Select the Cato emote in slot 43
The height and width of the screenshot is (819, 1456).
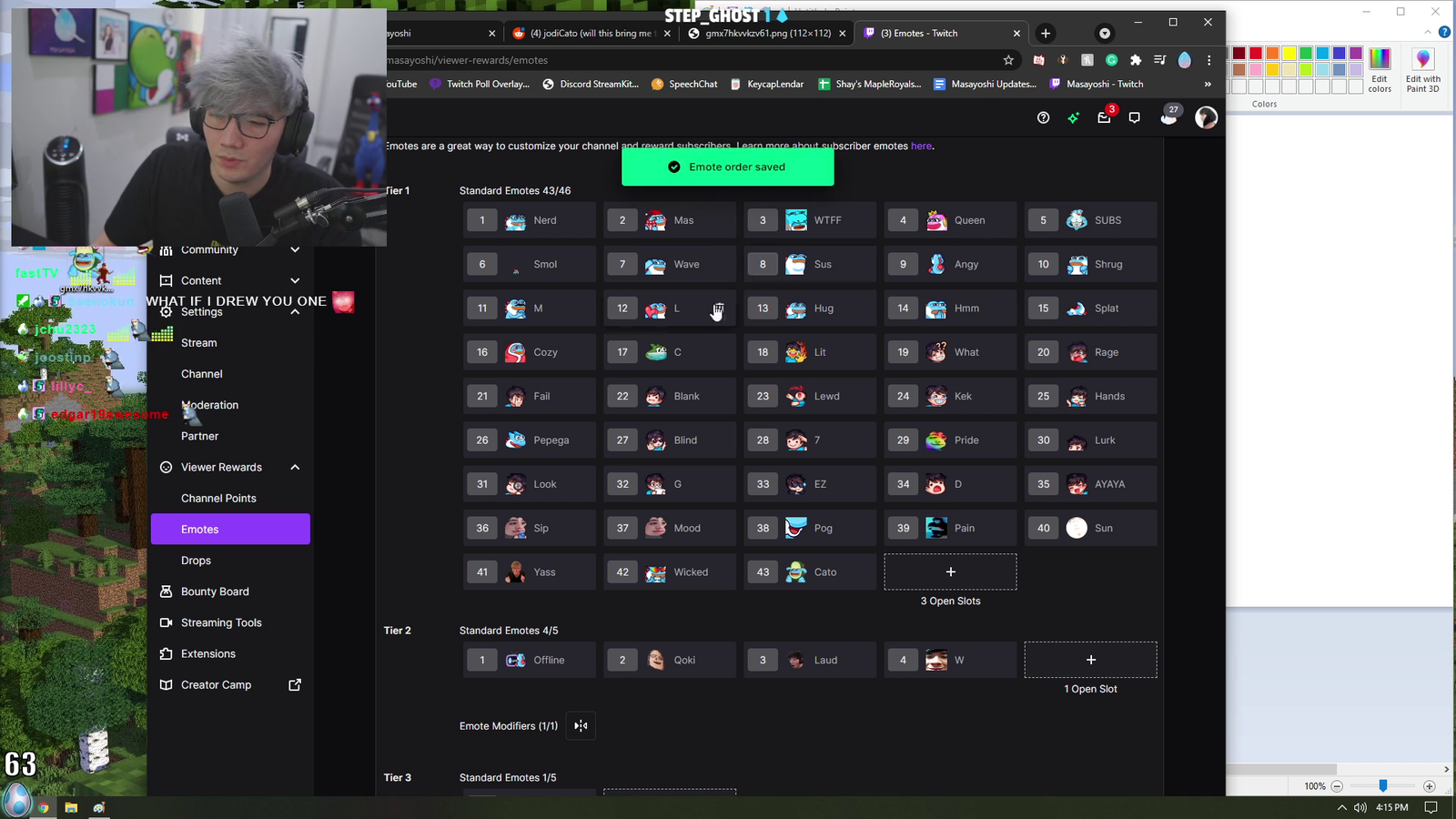coord(810,572)
